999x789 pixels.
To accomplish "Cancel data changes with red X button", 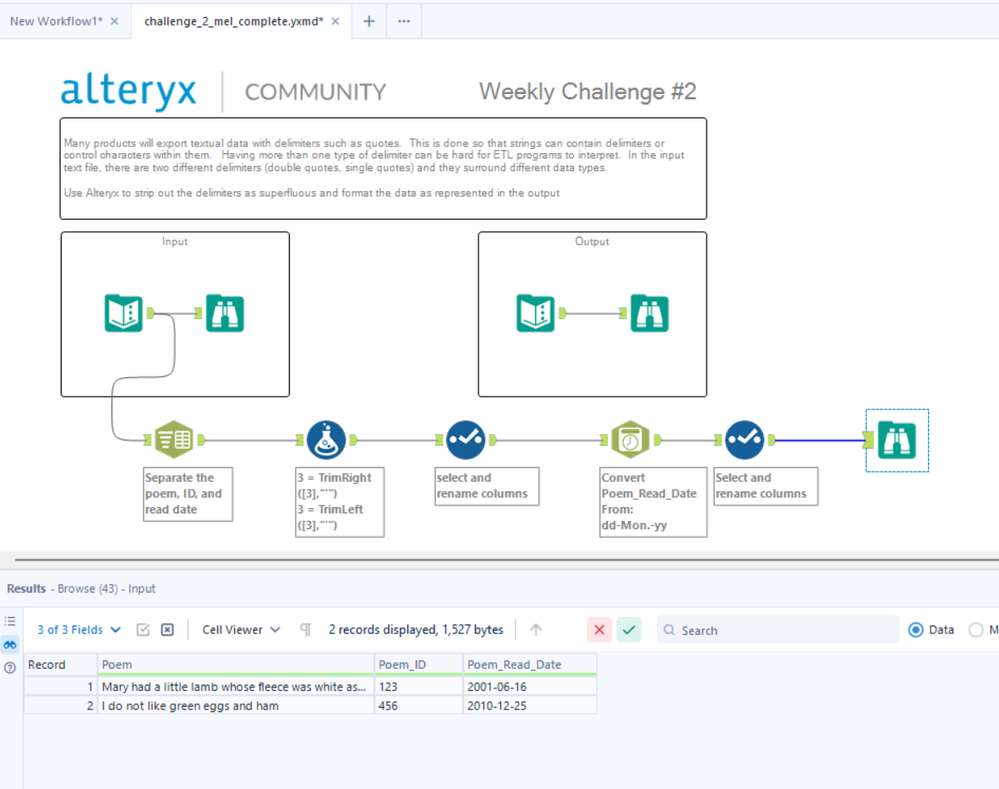I will tap(599, 630).
